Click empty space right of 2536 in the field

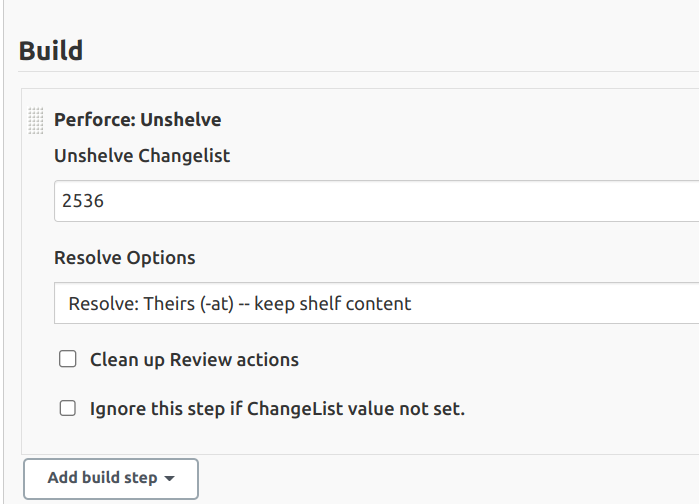click(x=400, y=201)
